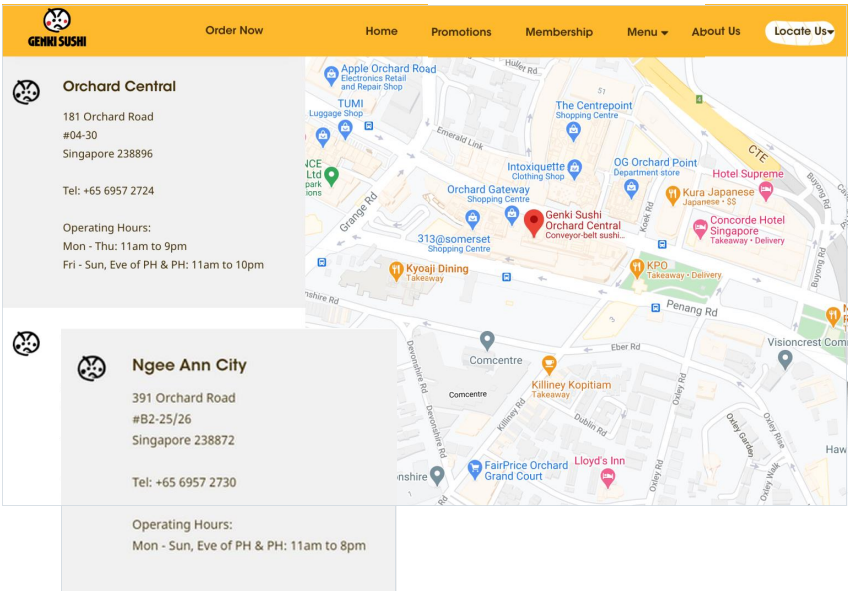Go to the Home page
This screenshot has width=851, height=591.
(381, 31)
